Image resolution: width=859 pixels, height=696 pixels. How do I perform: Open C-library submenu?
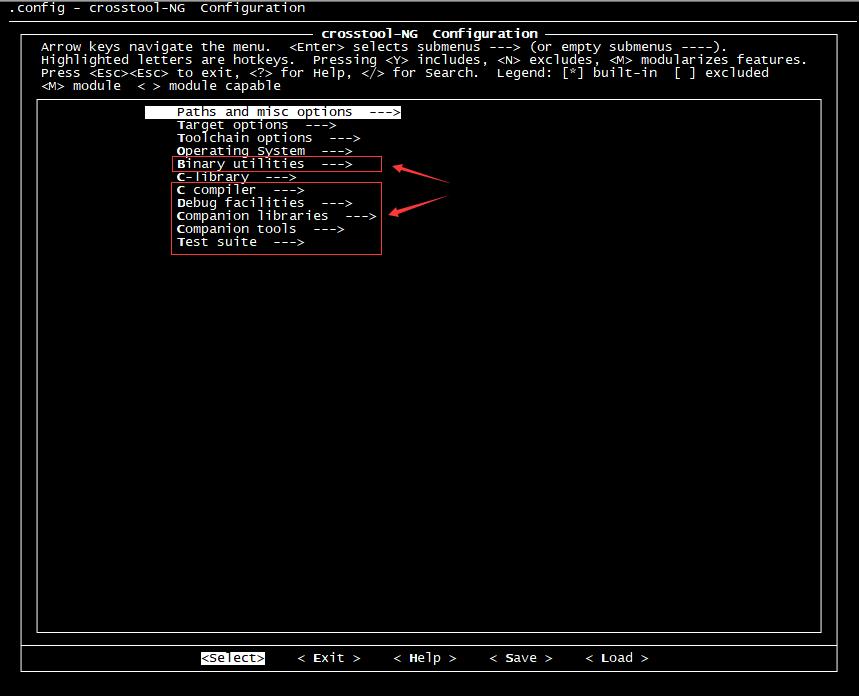pyautogui.click(x=237, y=177)
